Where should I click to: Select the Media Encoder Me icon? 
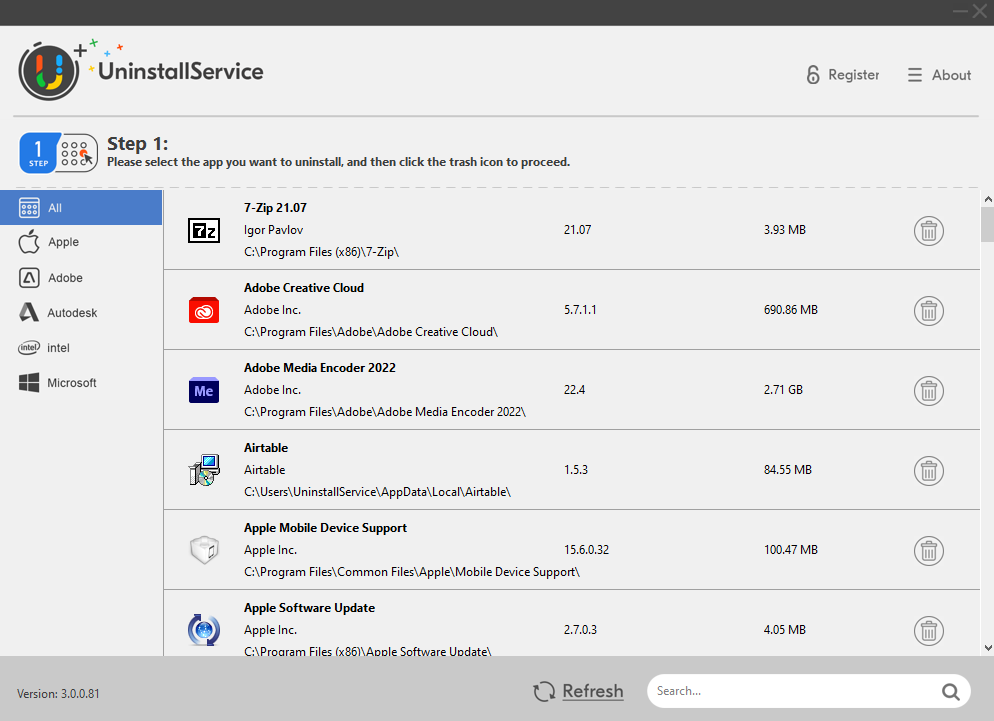coord(204,391)
